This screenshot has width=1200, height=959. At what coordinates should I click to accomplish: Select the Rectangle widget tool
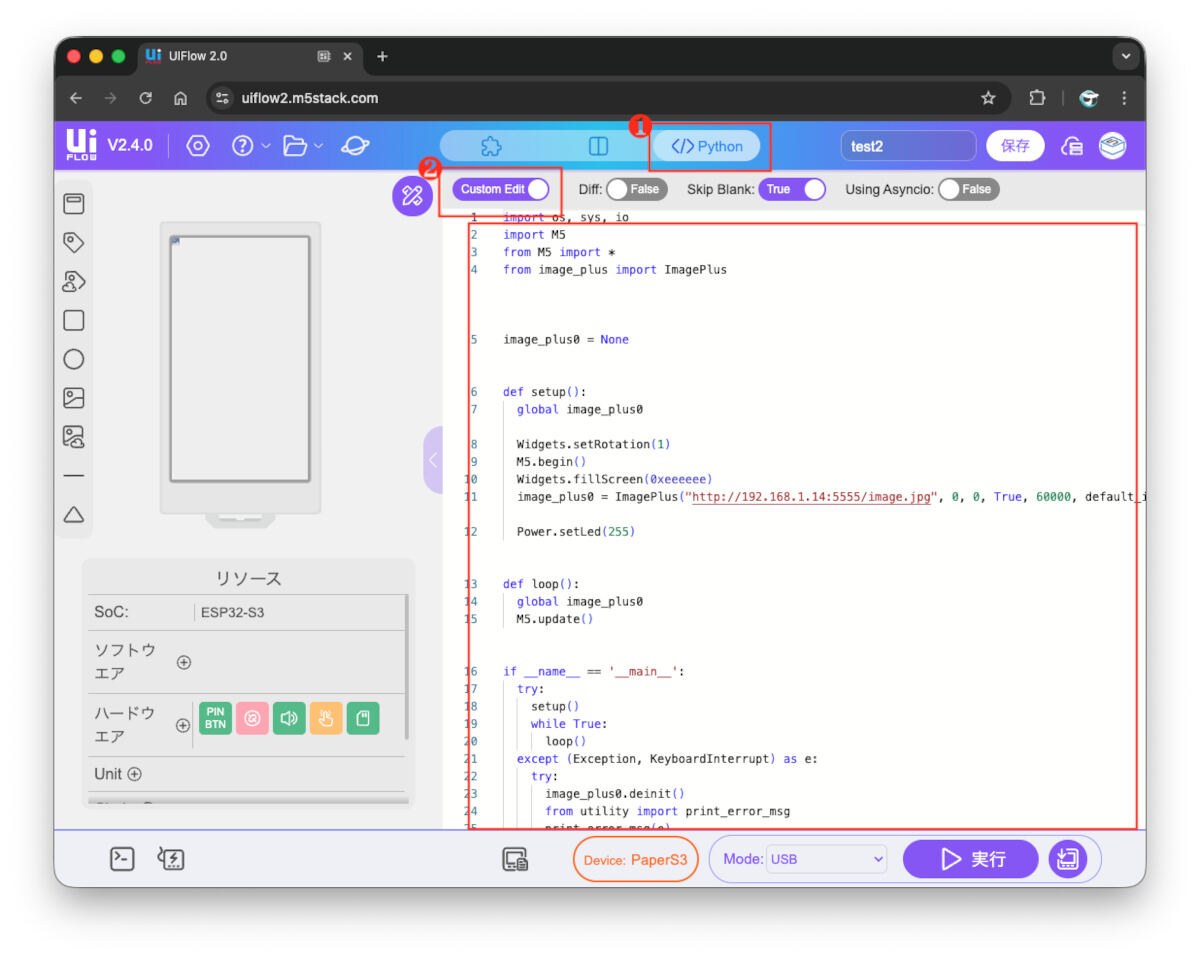(x=73, y=320)
